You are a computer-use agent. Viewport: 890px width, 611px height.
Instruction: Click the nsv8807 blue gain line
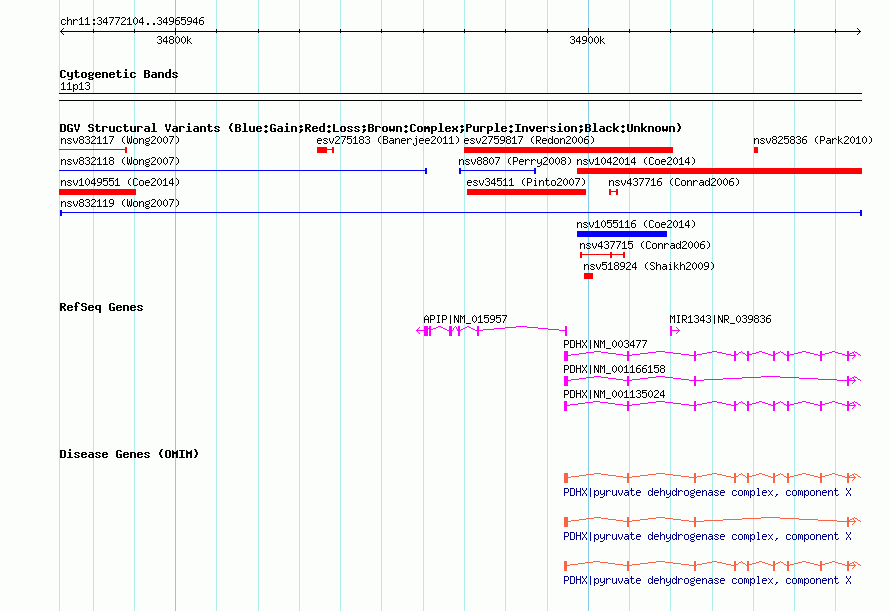tap(497, 171)
